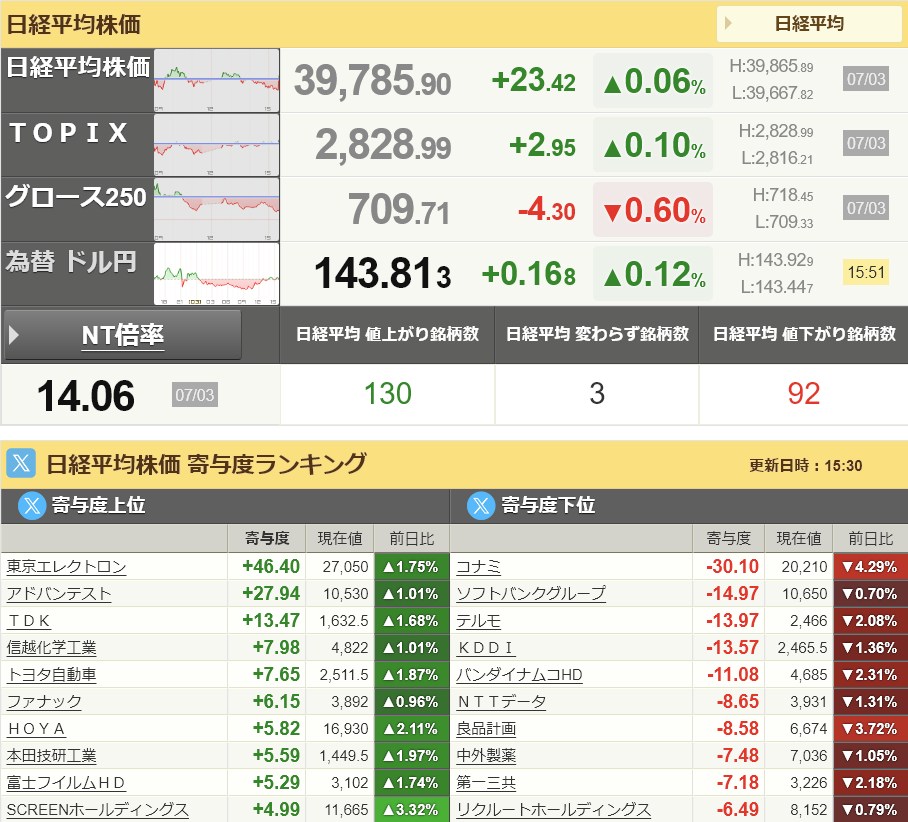Viewport: 908px width, 822px height.
Task: Open テルモ stock link
Action: pyautogui.click(x=478, y=621)
